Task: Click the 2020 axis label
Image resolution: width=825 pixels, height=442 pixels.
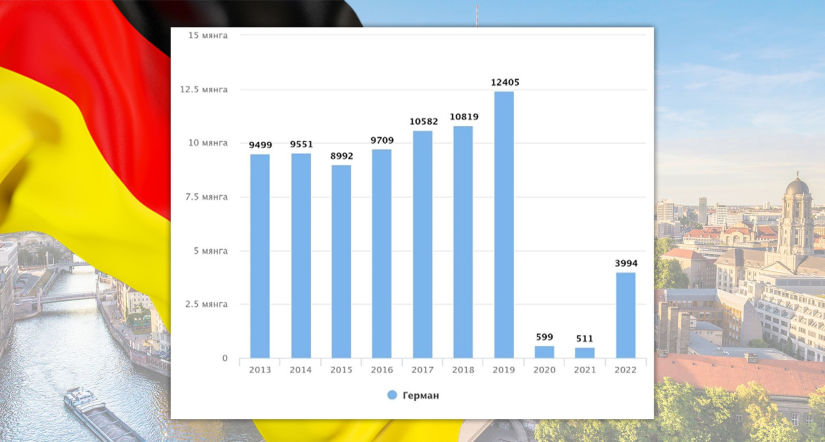Action: [x=545, y=370]
